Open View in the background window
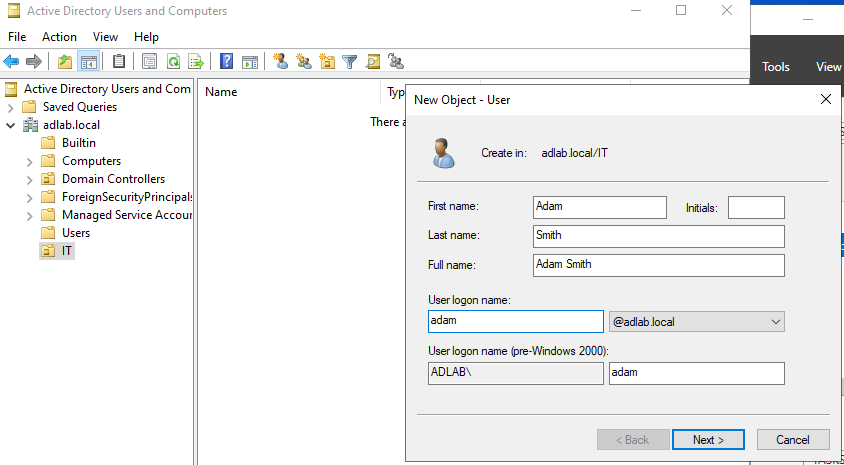 (x=828, y=67)
